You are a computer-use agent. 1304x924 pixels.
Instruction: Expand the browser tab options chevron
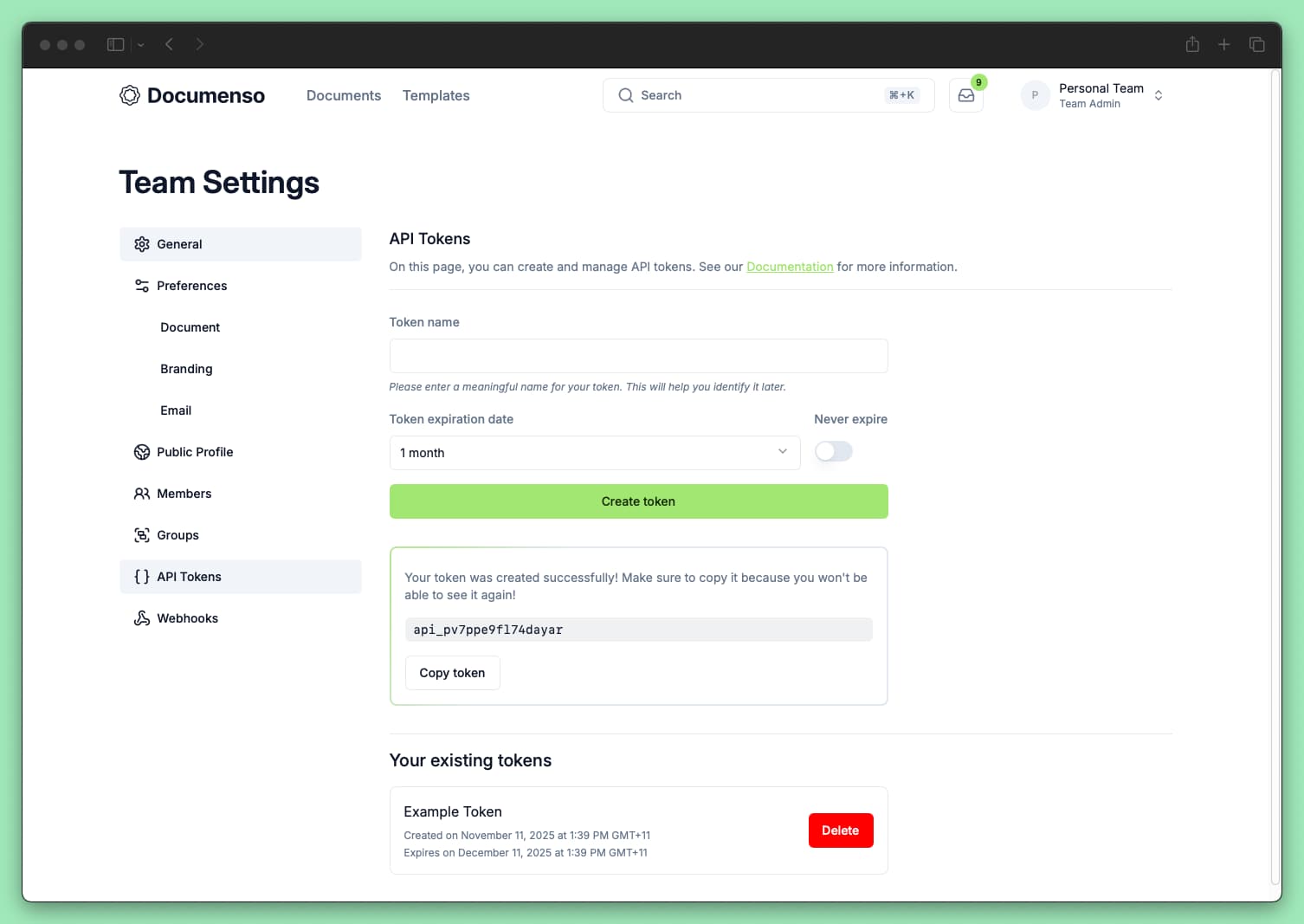(140, 44)
